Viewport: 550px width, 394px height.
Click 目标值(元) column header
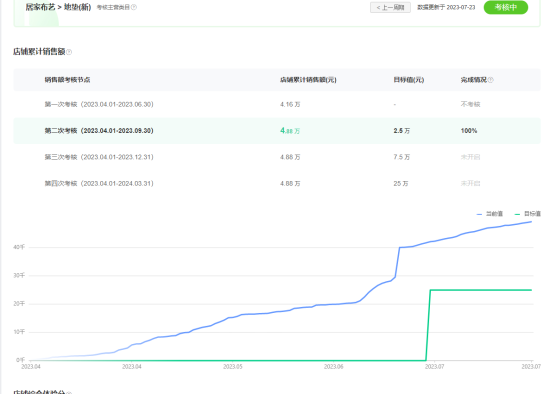tap(409, 80)
